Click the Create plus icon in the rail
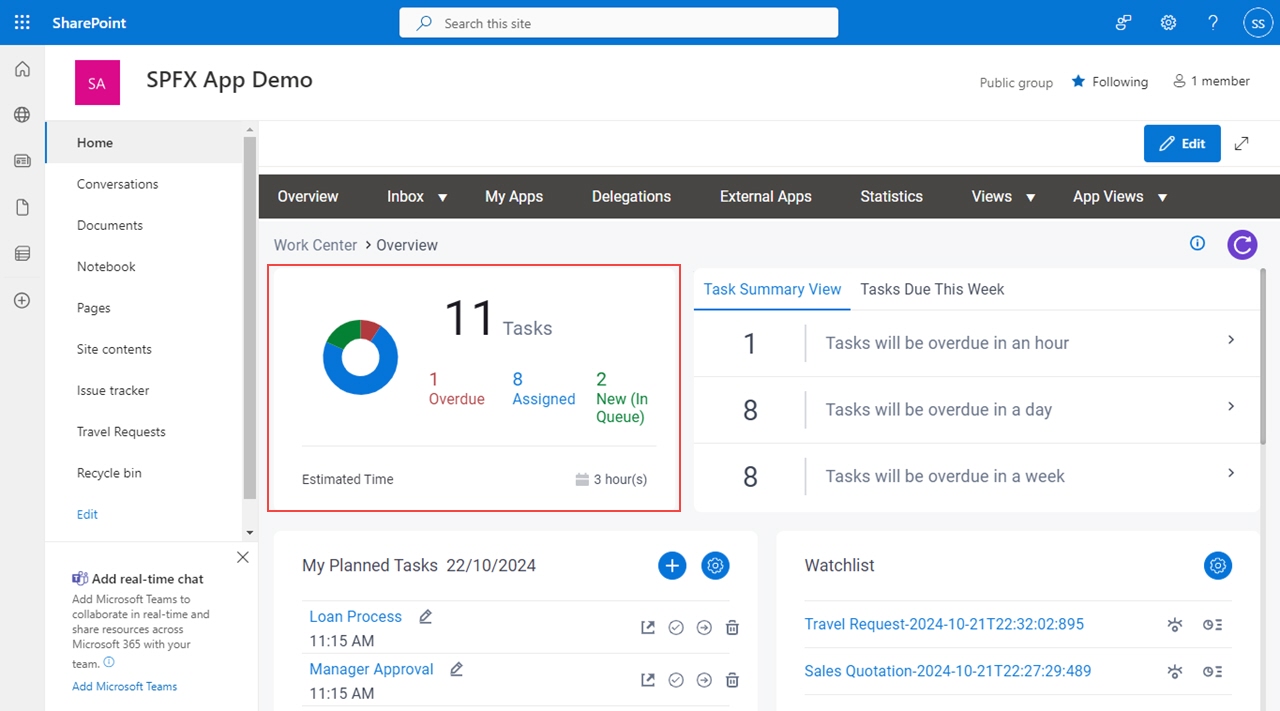Image resolution: width=1280 pixels, height=711 pixels. coord(22,300)
